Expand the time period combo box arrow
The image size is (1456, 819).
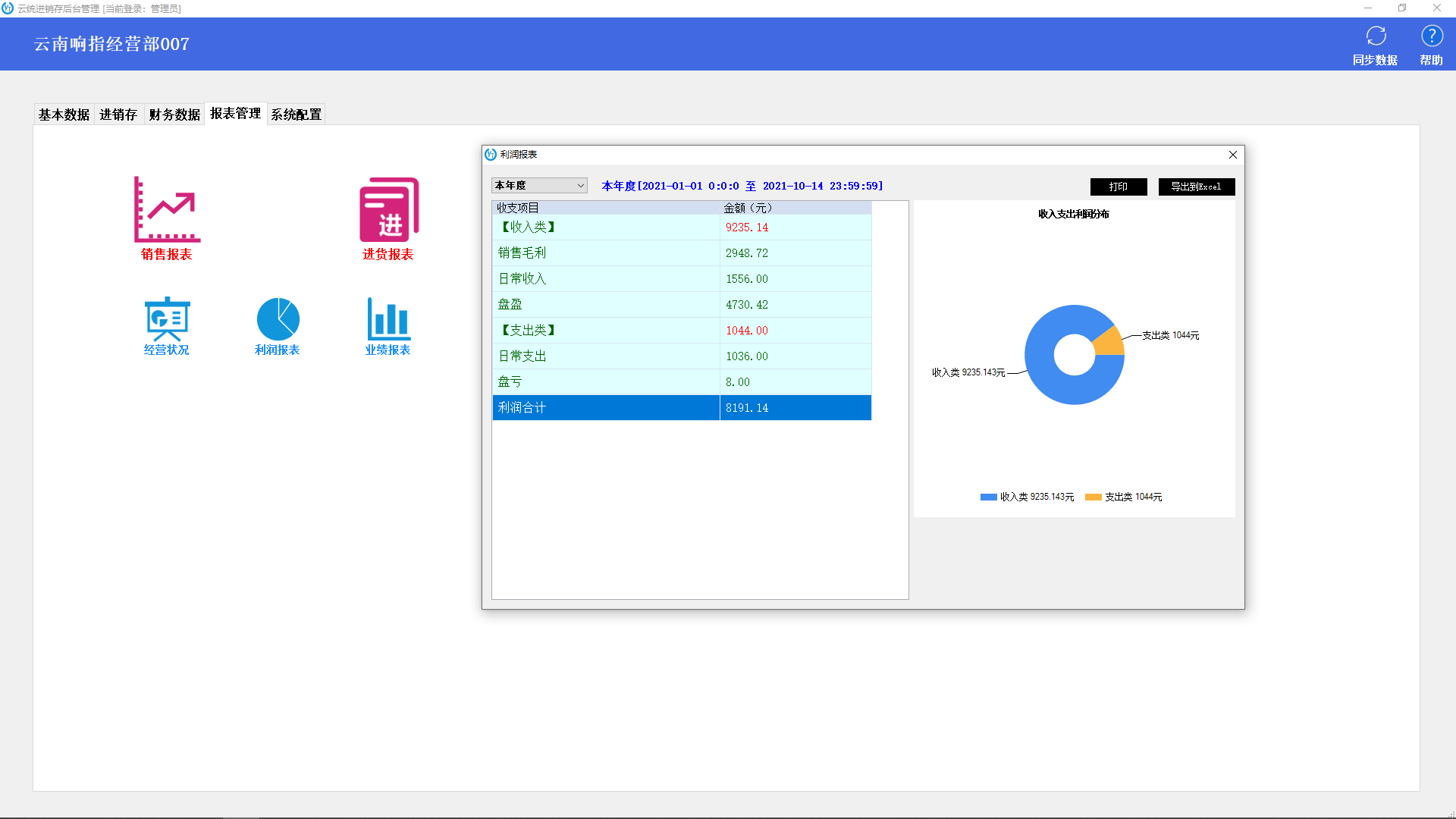580,185
